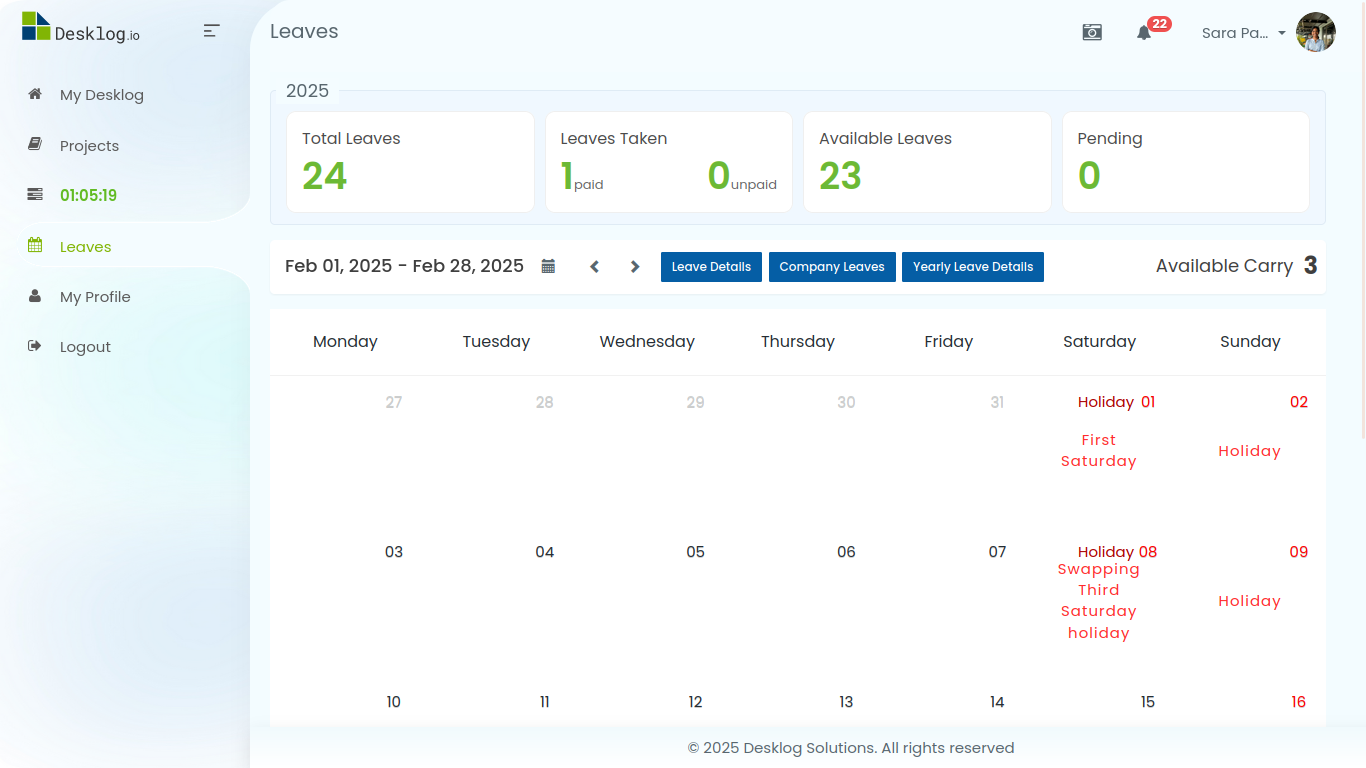Open Projects menu item

point(89,146)
